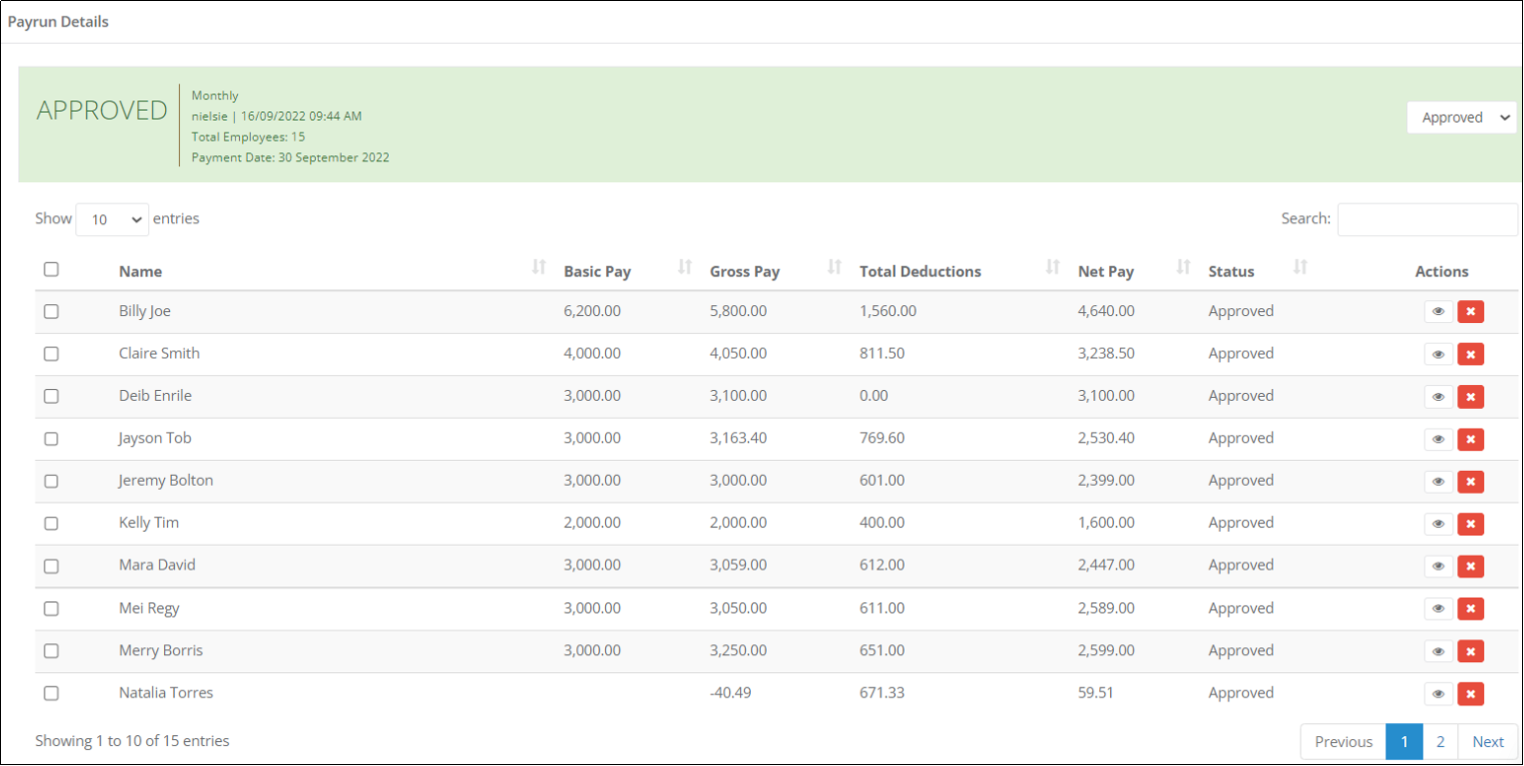Image resolution: width=1524 pixels, height=766 pixels.
Task: Sort by Status column arrows
Action: pos(1301,267)
